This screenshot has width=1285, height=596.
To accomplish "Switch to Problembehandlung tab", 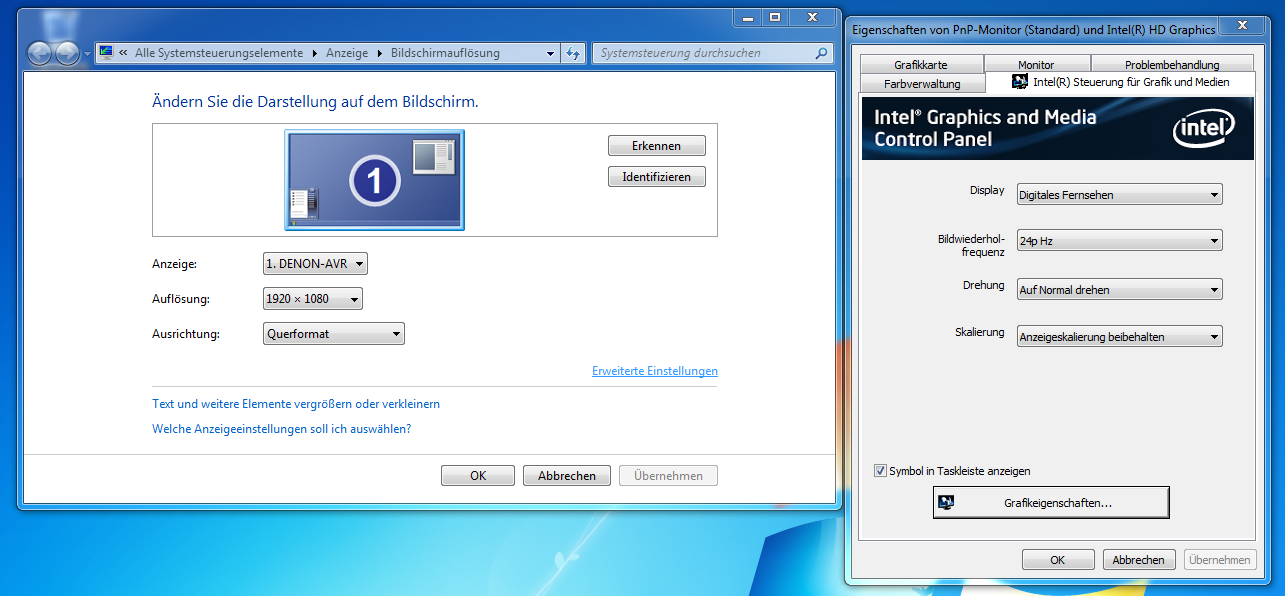I will tap(1172, 65).
